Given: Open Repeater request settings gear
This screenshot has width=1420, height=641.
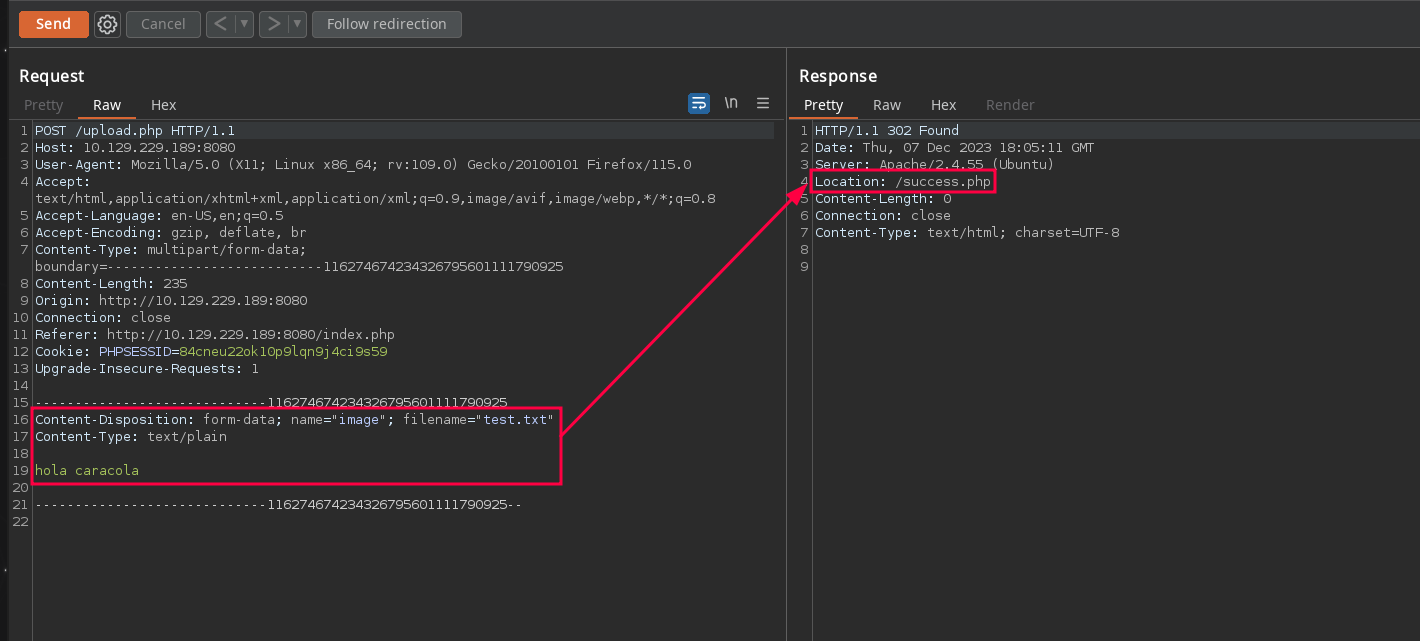Looking at the screenshot, I should tap(107, 24).
